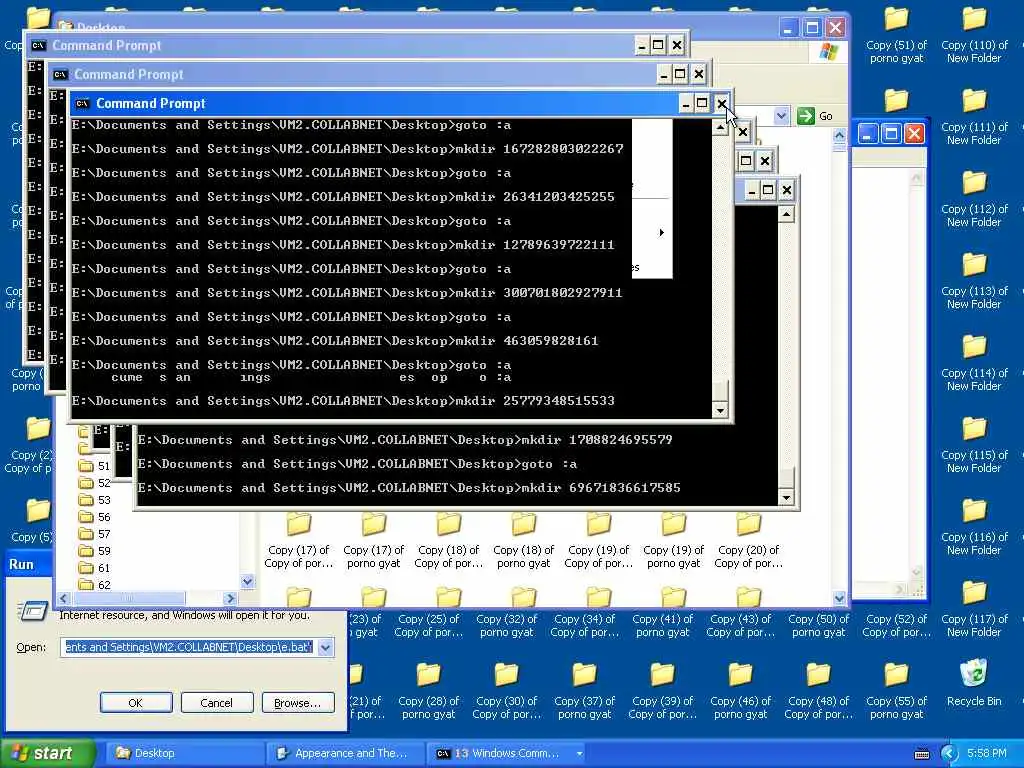Switch to Appearance and The... taskbar button
Screen dimensions: 1024x768
[x=345, y=754]
